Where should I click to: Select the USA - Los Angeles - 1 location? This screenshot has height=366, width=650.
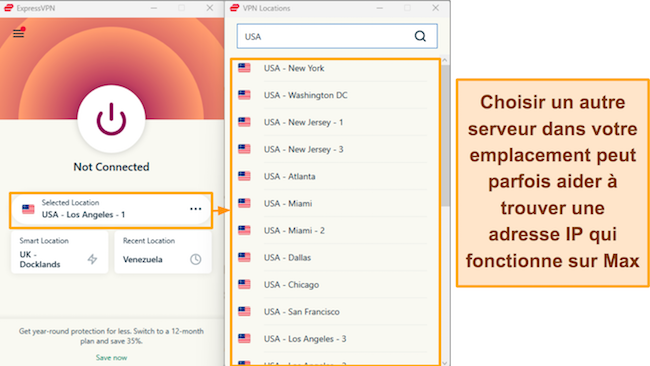point(111,210)
